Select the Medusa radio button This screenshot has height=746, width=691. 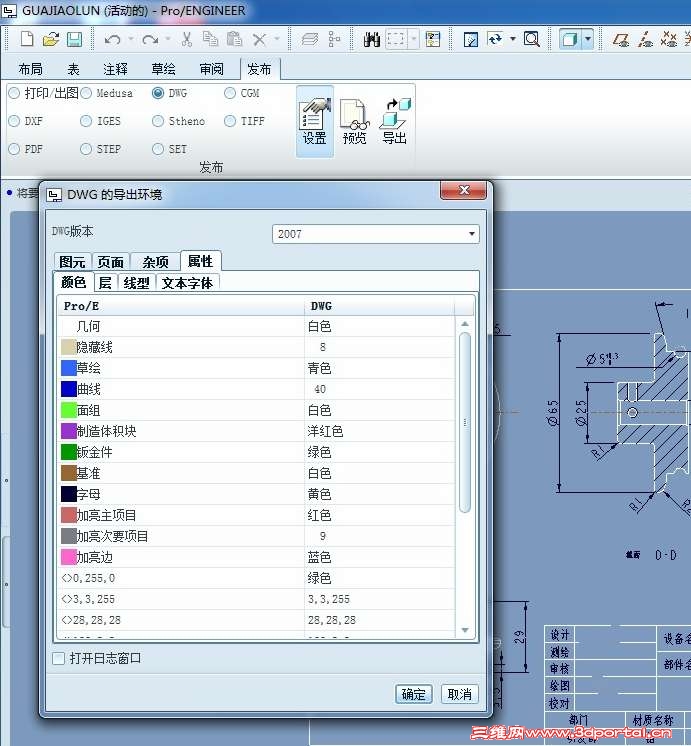tap(86, 93)
